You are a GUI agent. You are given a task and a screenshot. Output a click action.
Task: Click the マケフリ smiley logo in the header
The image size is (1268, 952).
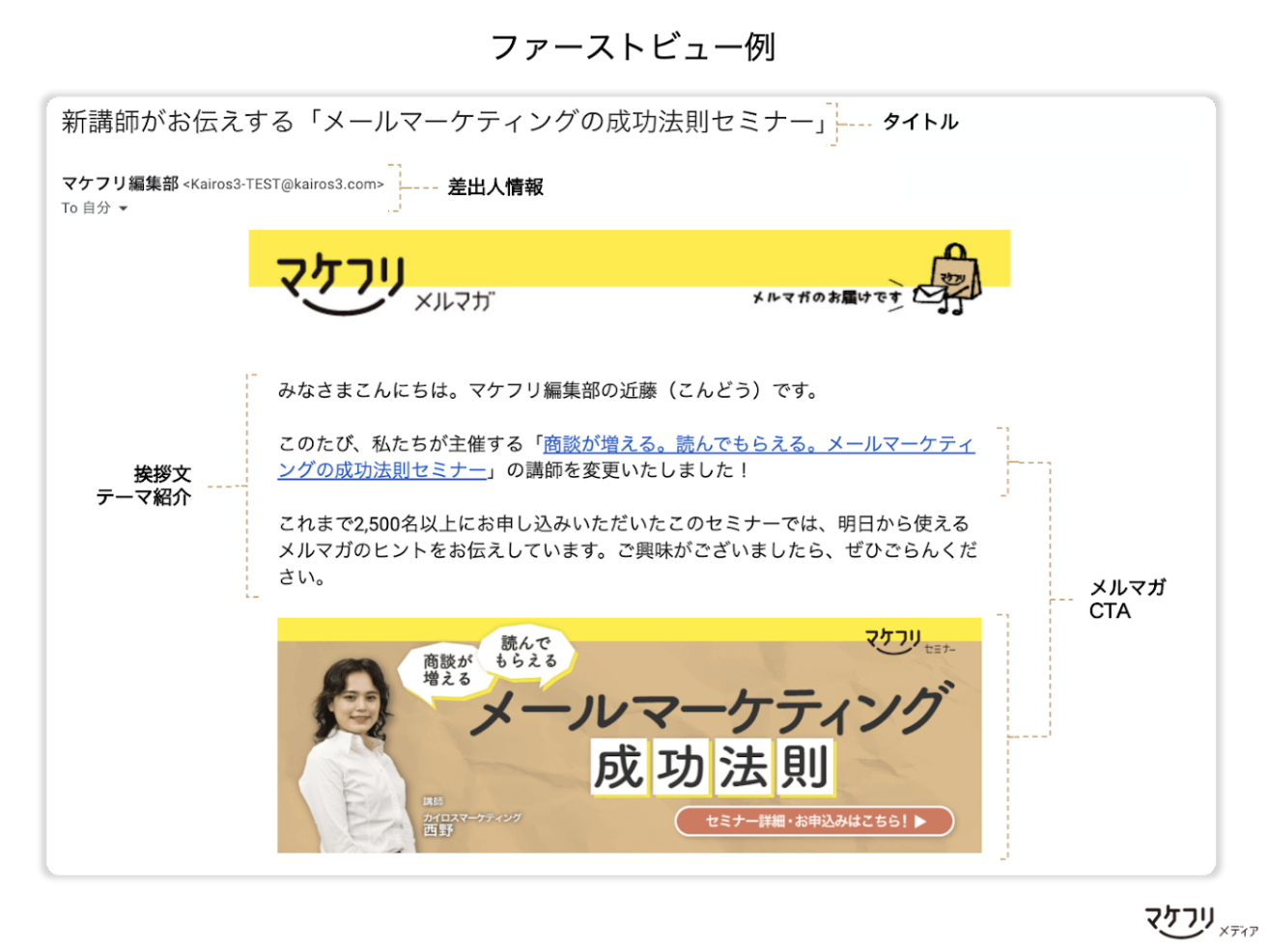tap(340, 285)
